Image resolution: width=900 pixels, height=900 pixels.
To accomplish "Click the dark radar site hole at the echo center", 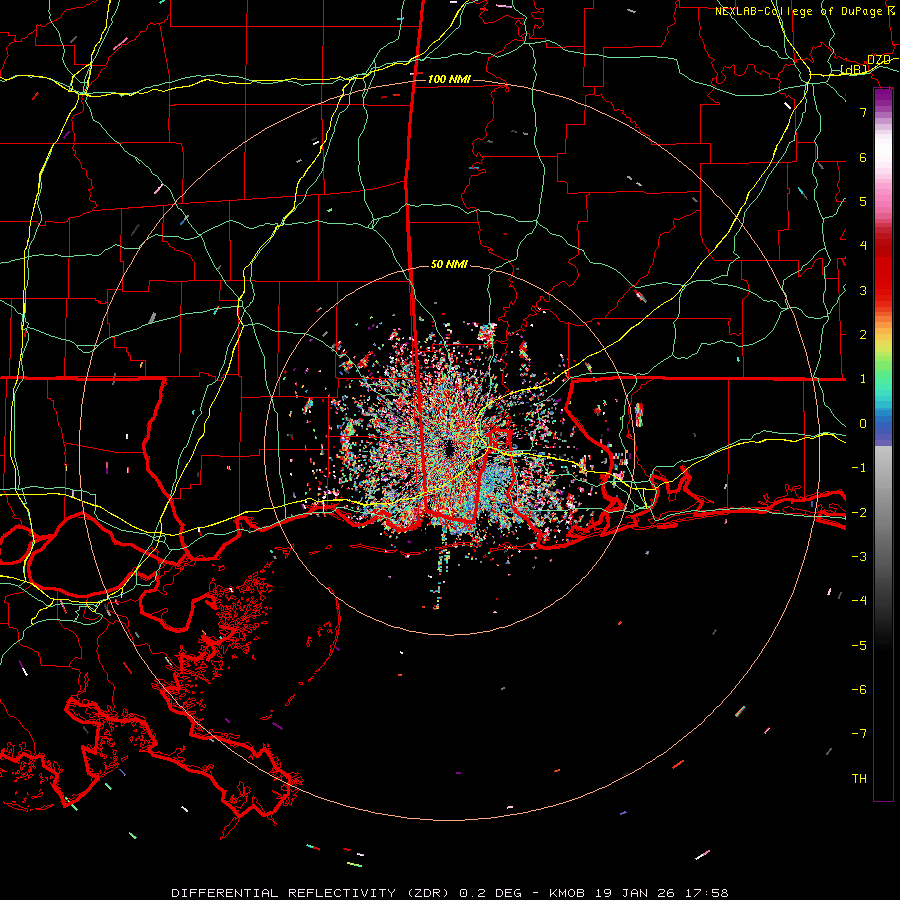I will coord(448,448).
